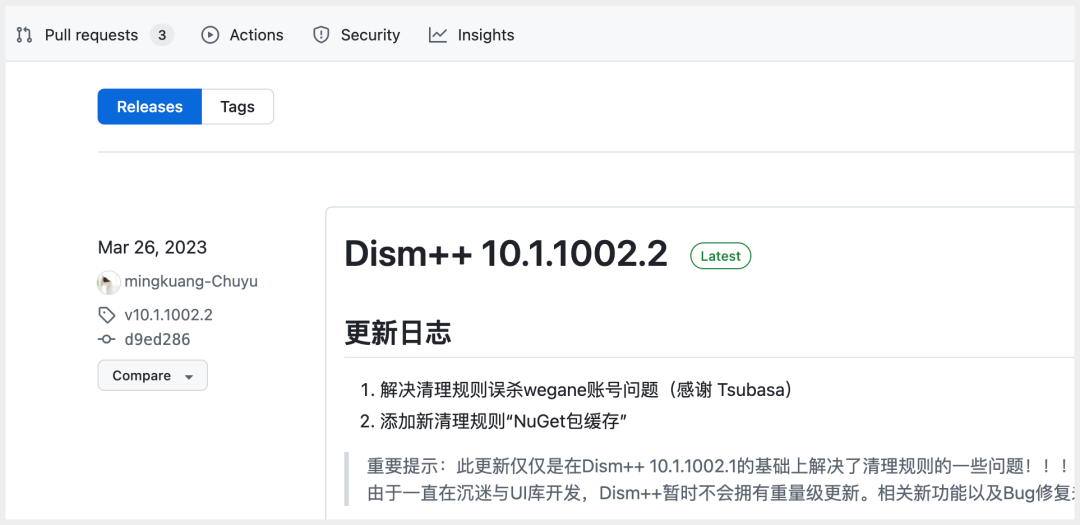Viewport: 1080px width, 525px height.
Task: Click the tag icon beside v10.1.1002.2
Action: 107,316
